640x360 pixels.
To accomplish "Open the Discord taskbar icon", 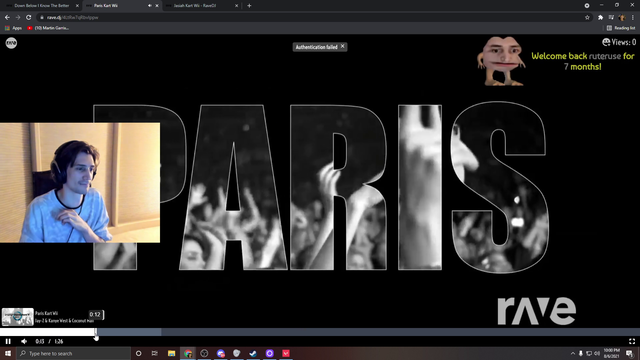I will 221,353.
